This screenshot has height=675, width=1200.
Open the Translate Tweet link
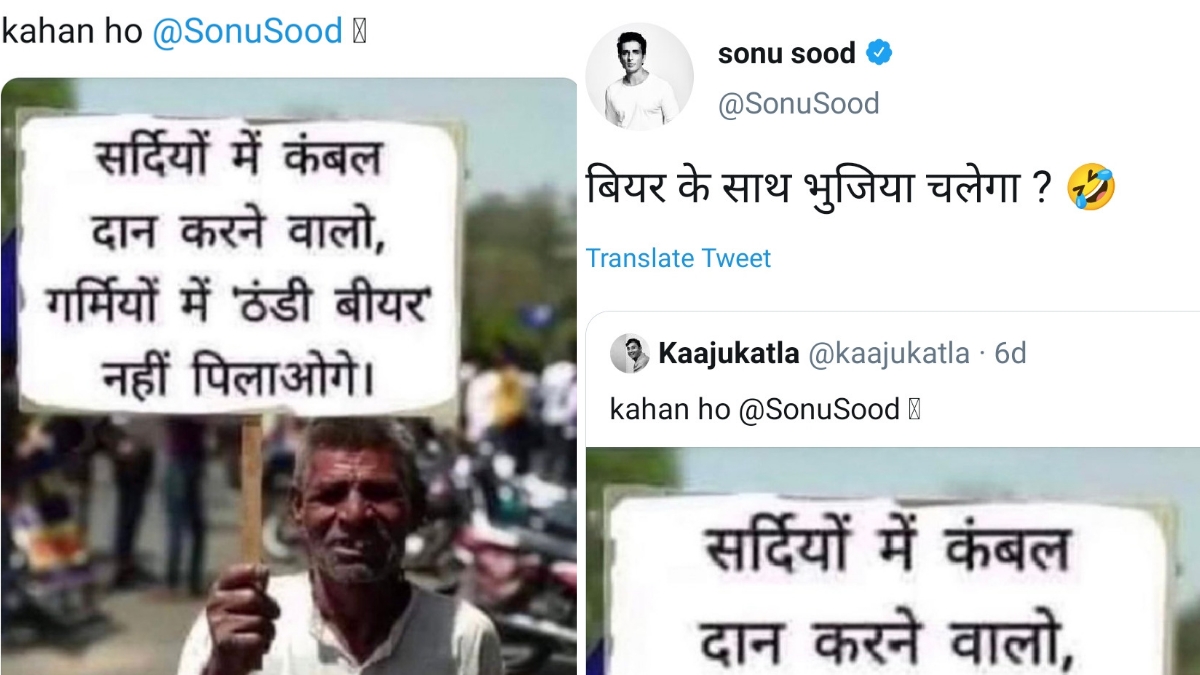click(x=678, y=258)
